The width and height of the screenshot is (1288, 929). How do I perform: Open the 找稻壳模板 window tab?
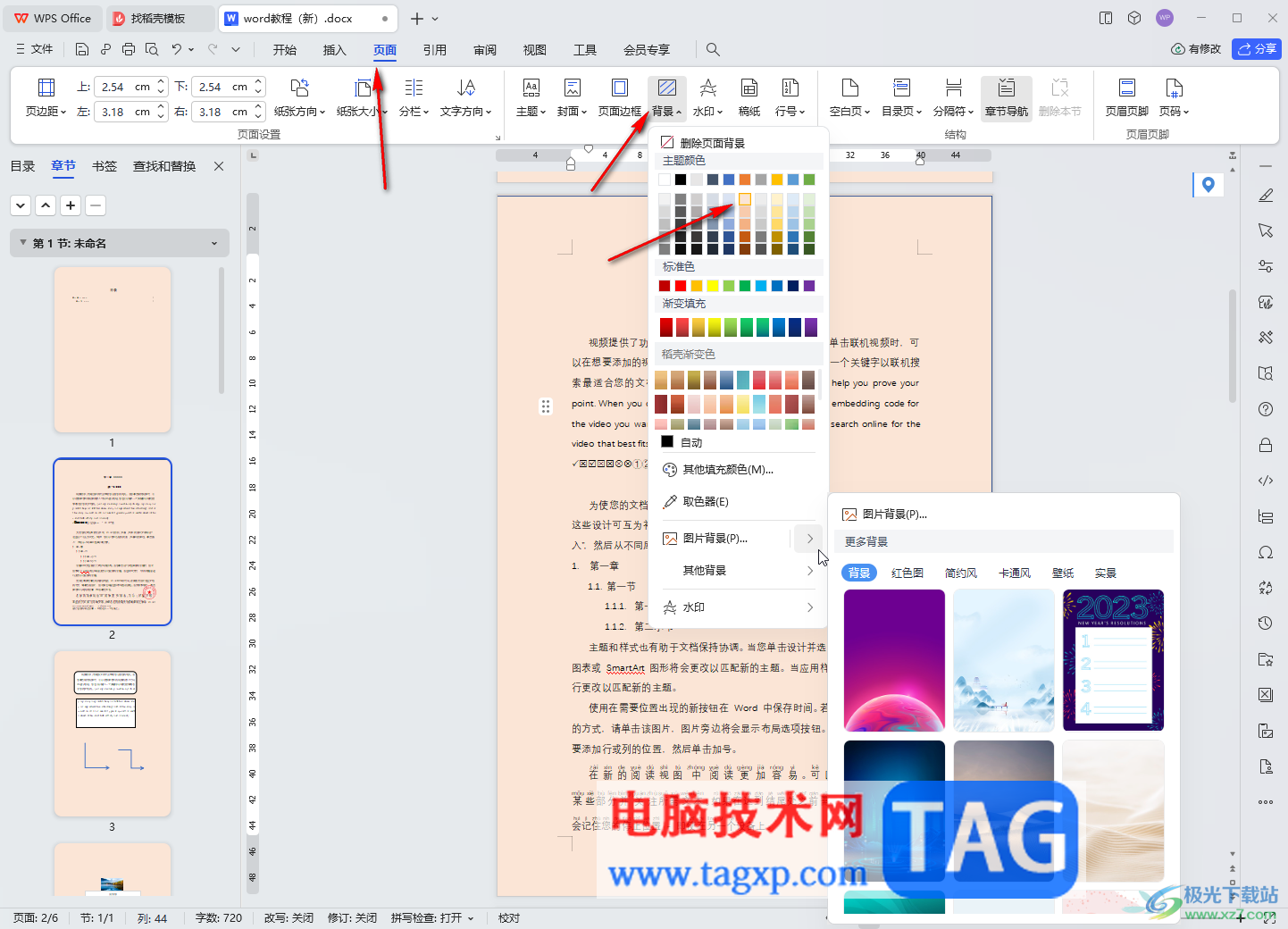[x=160, y=18]
